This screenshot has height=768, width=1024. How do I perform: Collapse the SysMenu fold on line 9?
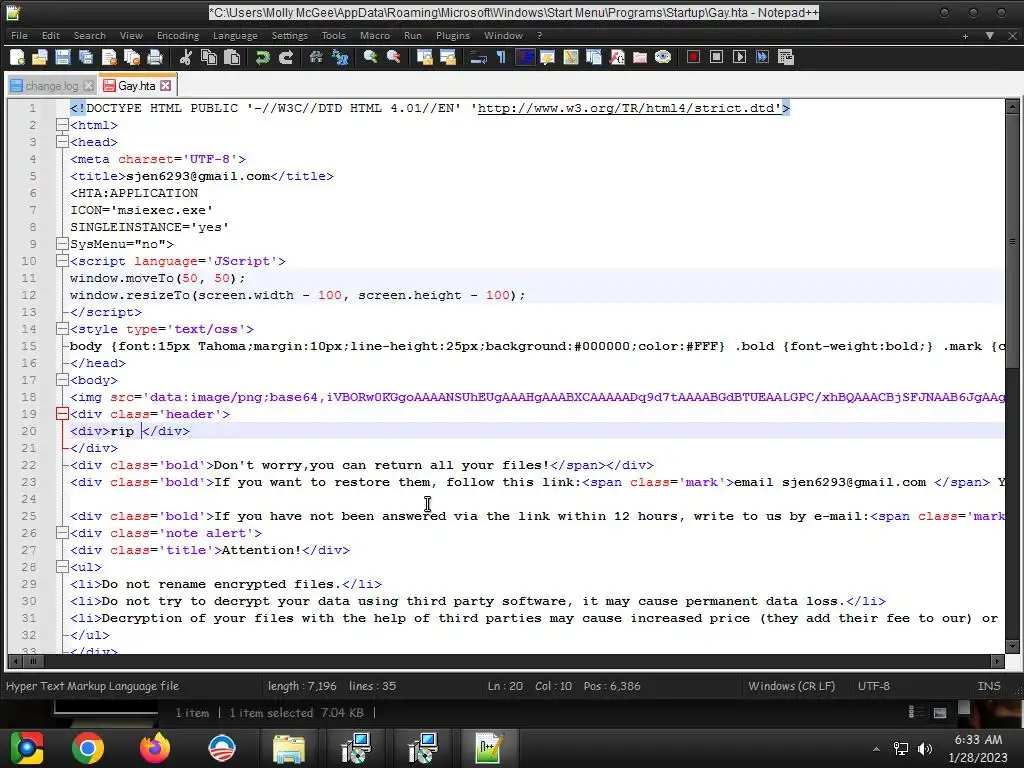pyautogui.click(x=62, y=244)
